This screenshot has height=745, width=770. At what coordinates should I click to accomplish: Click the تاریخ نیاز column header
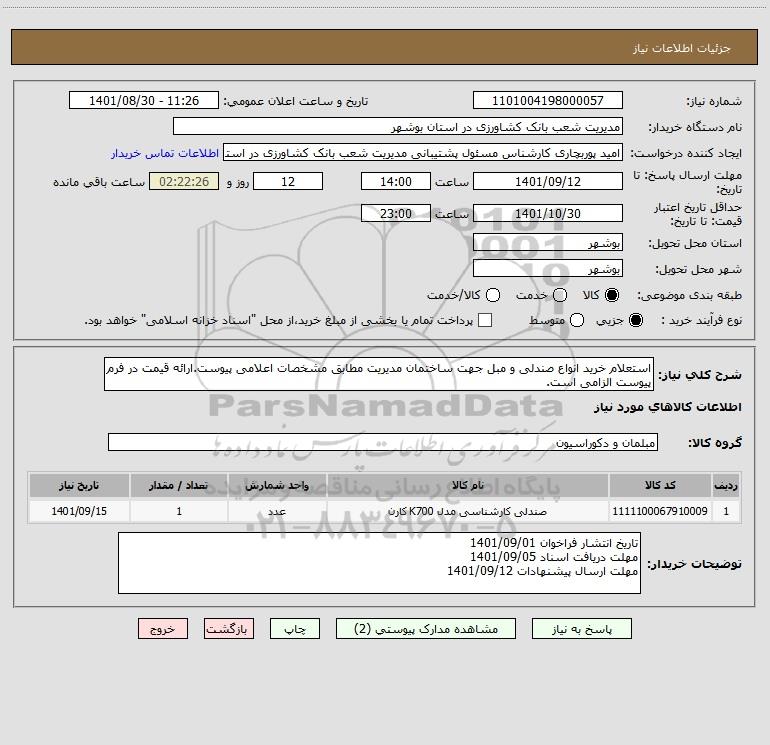click(79, 485)
